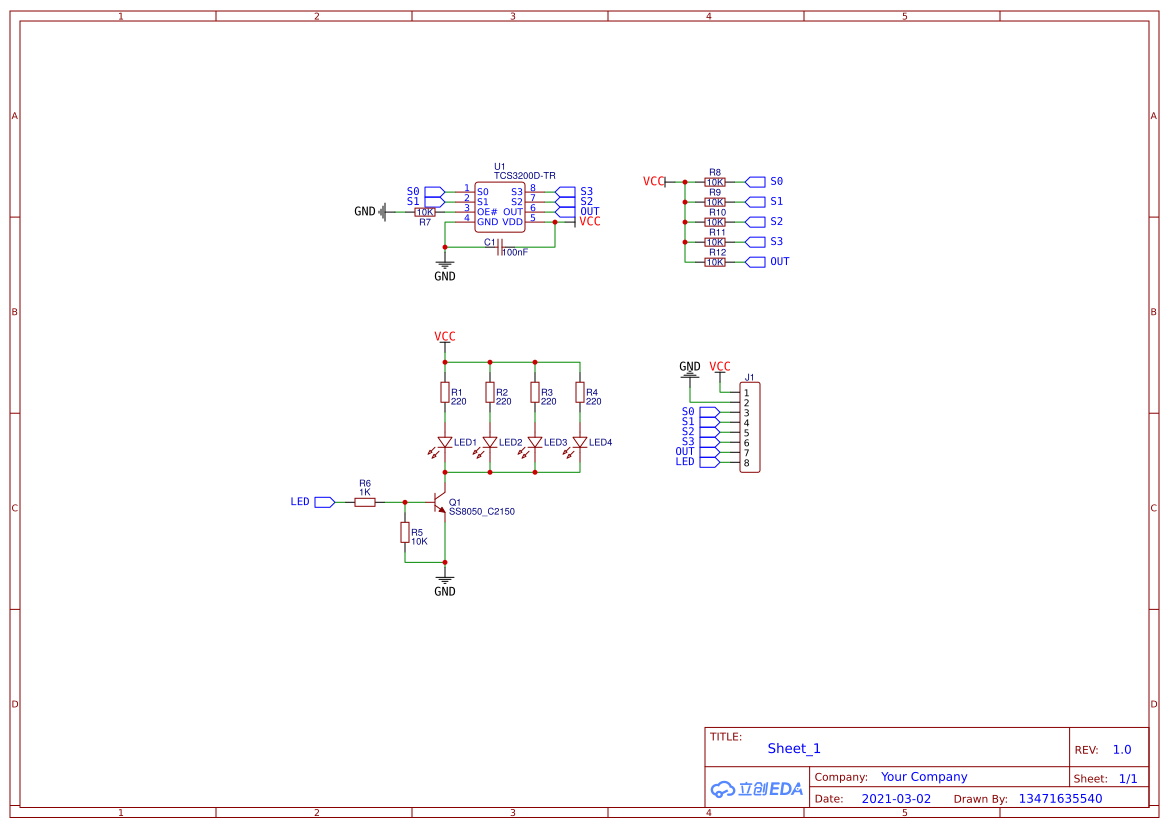Image resolution: width=1169 pixels, height=828 pixels.
Task: Select the OUT net port right of R12
Action: [x=755, y=262]
